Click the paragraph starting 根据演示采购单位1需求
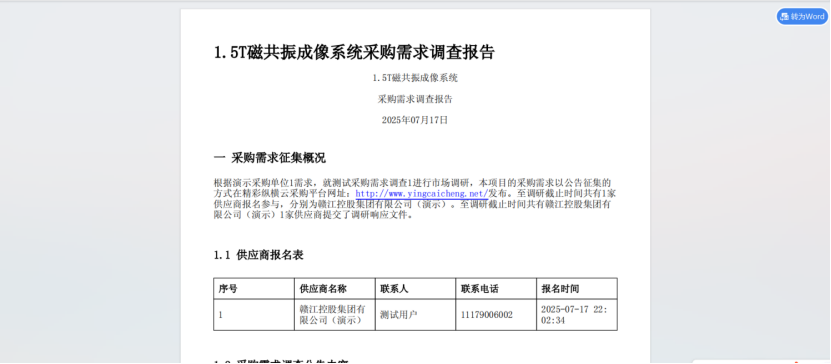 (415, 199)
